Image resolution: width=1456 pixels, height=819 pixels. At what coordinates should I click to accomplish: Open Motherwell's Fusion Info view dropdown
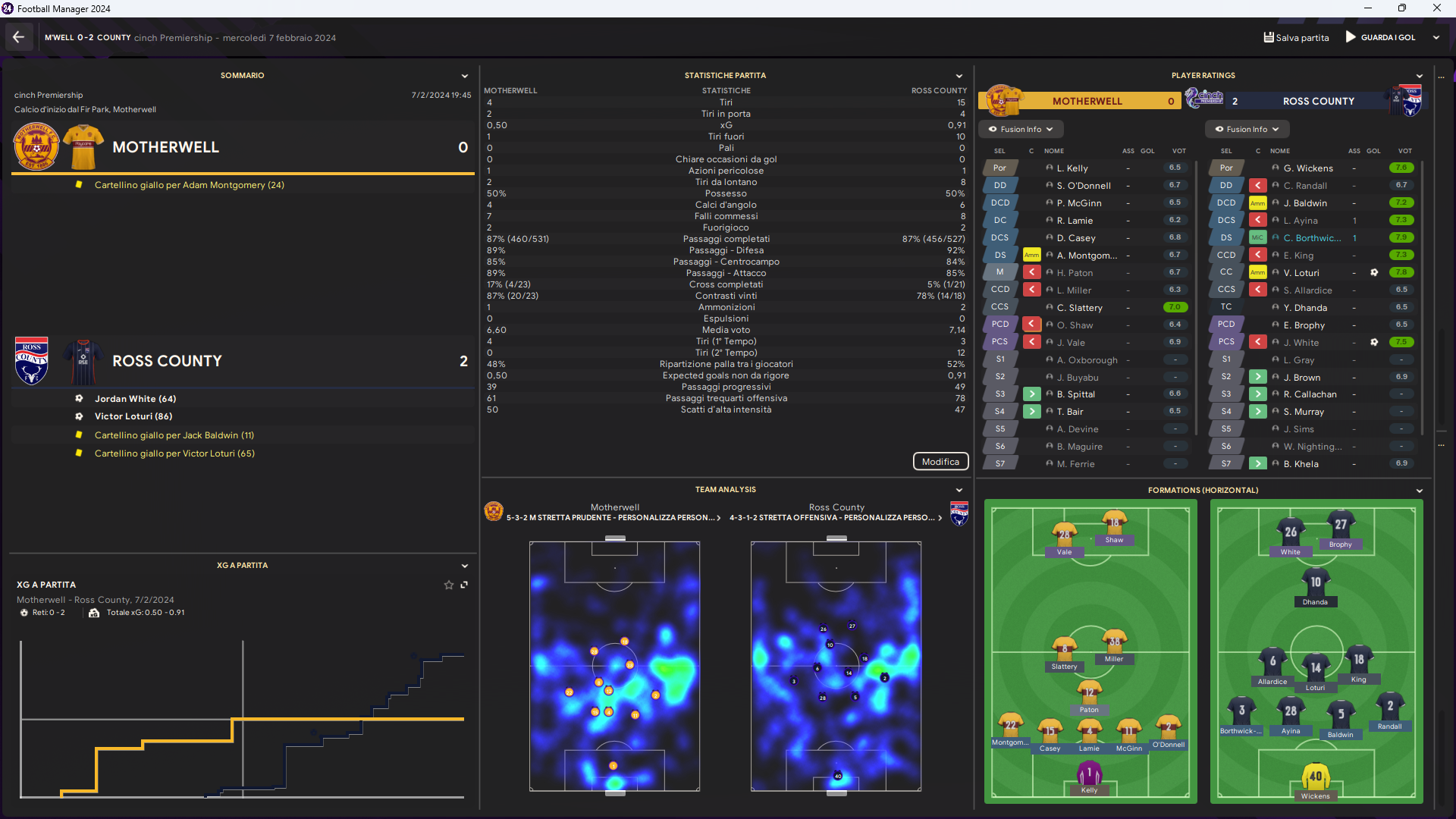pyautogui.click(x=1021, y=129)
